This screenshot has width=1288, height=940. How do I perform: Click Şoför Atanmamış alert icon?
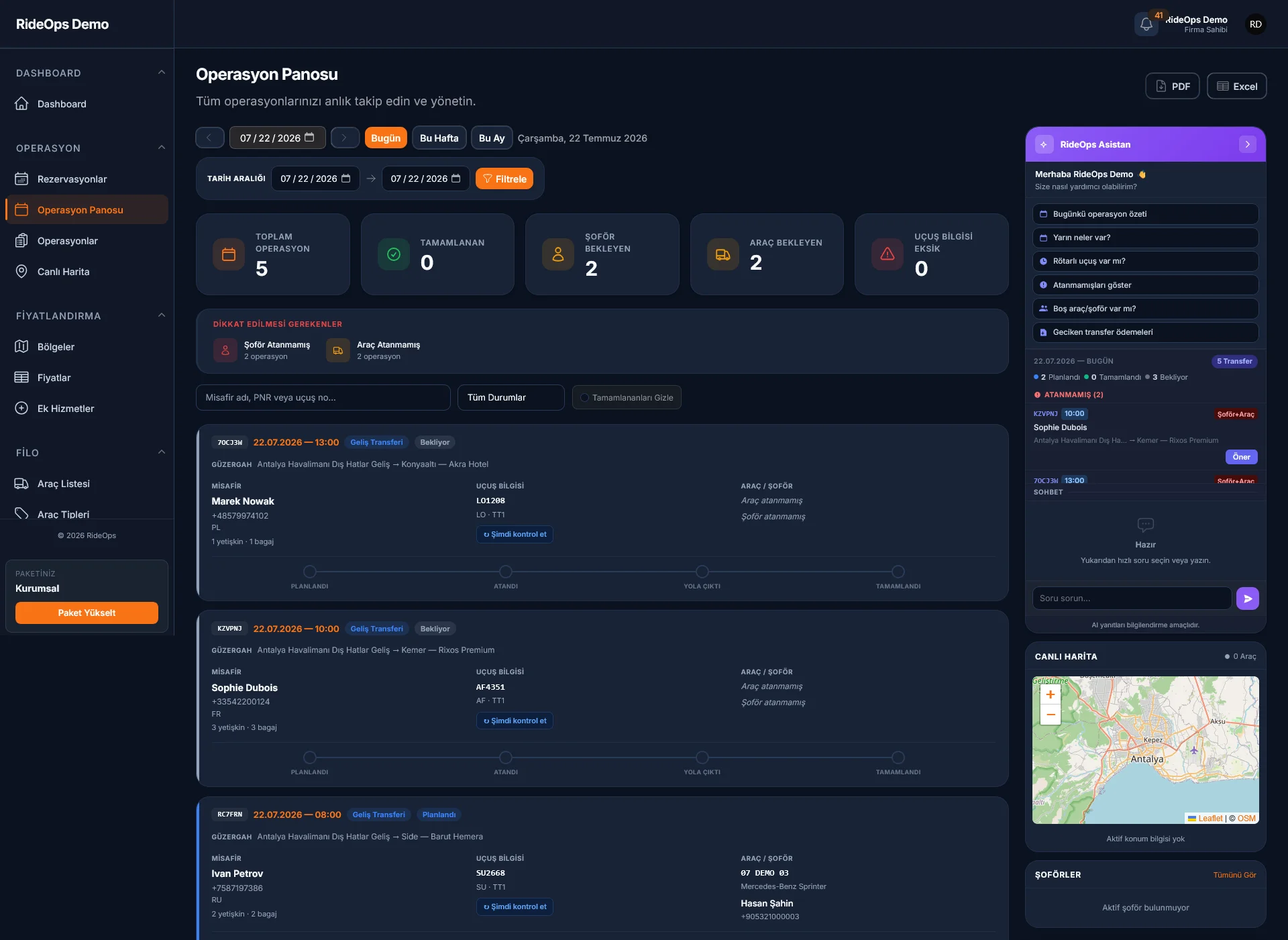coord(225,350)
